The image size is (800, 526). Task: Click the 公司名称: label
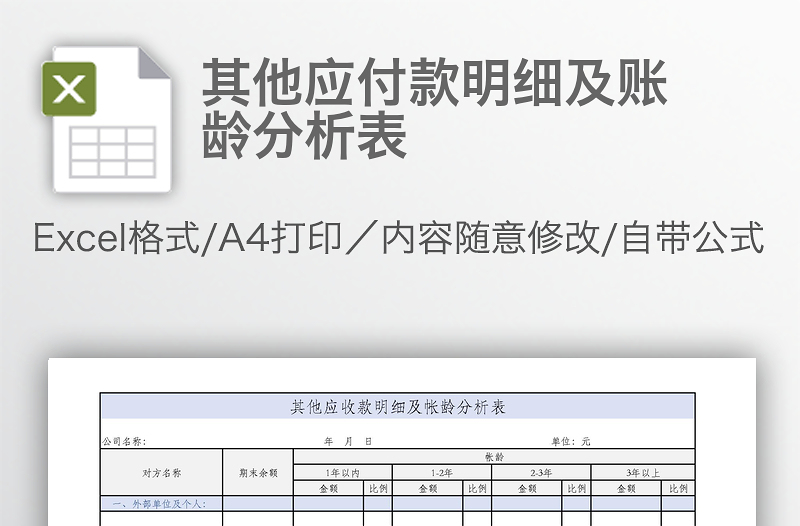[x=124, y=442]
